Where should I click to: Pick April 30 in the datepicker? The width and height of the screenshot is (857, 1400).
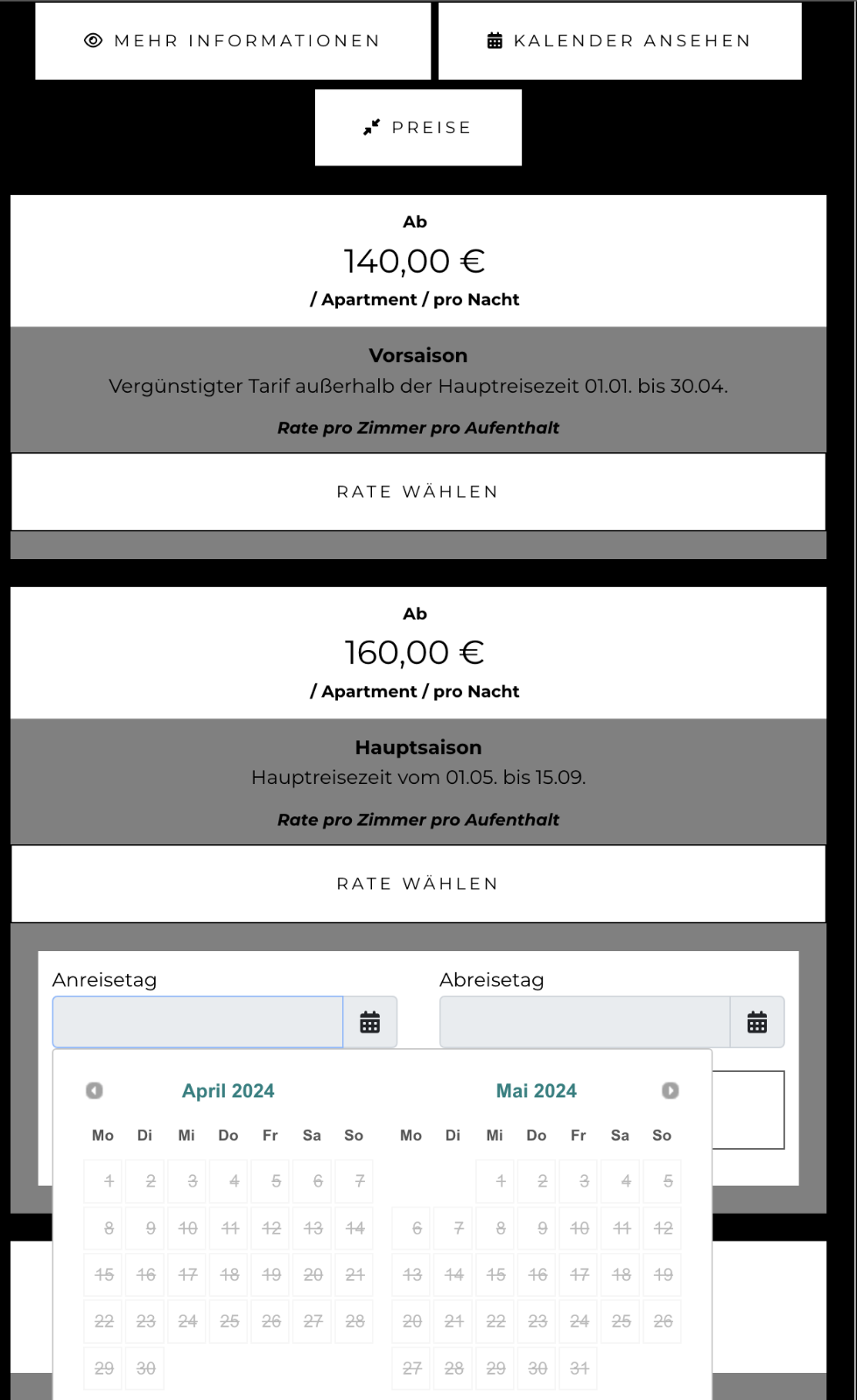[146, 1368]
